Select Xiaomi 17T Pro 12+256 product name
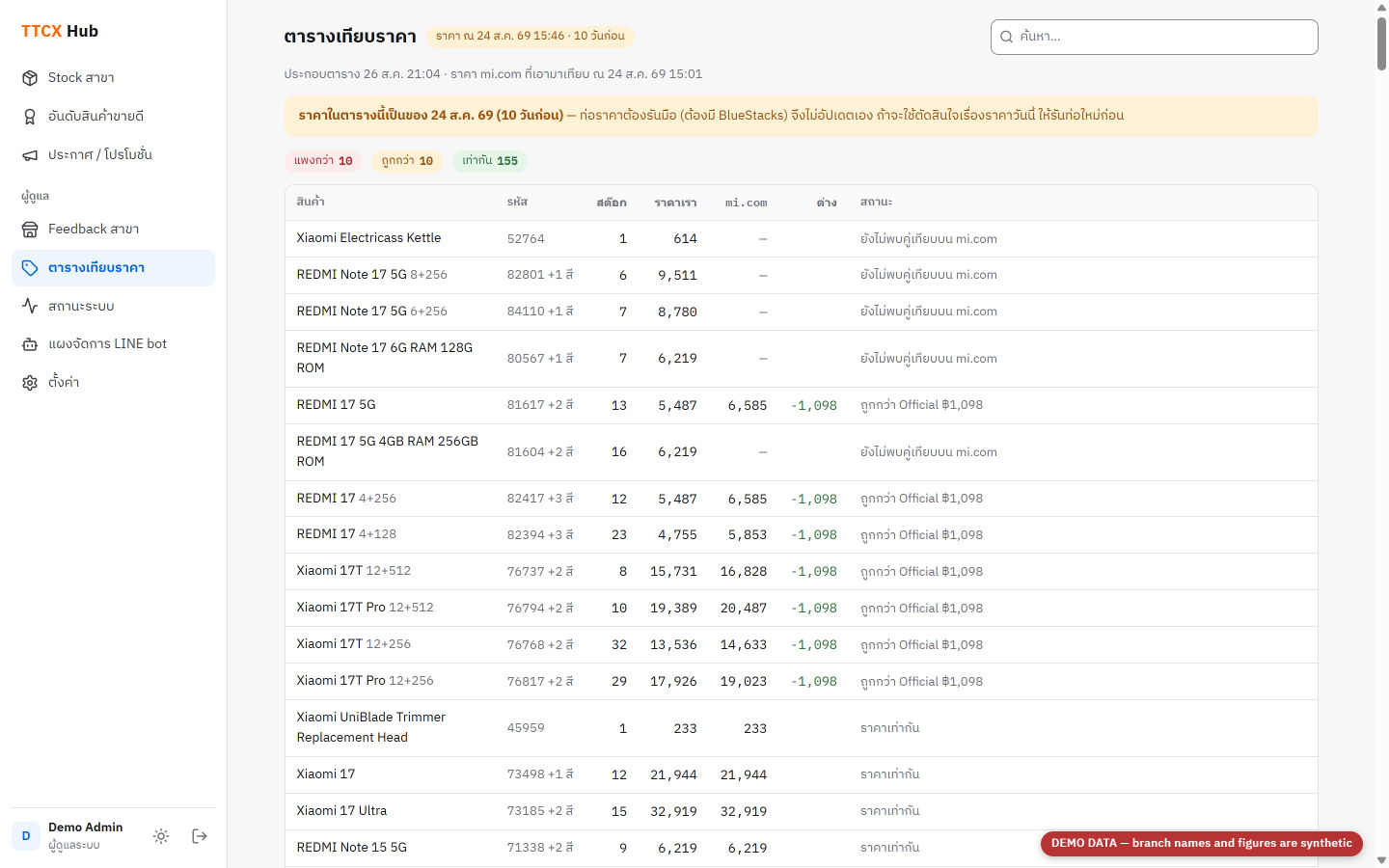1389x868 pixels. pyautogui.click(x=365, y=681)
